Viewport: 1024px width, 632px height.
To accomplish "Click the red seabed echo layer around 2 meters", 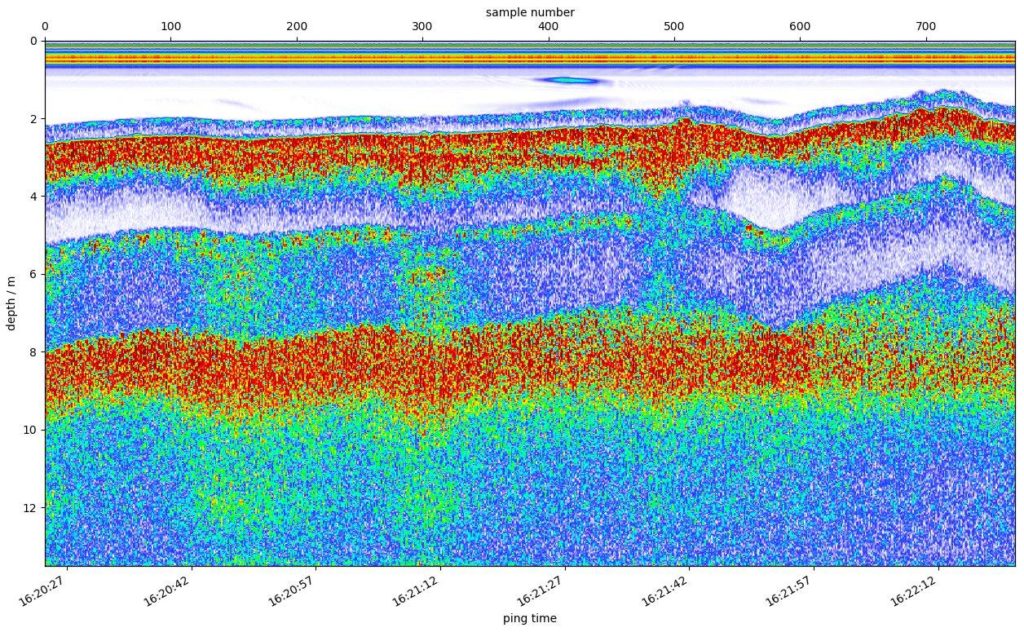I will [300, 150].
